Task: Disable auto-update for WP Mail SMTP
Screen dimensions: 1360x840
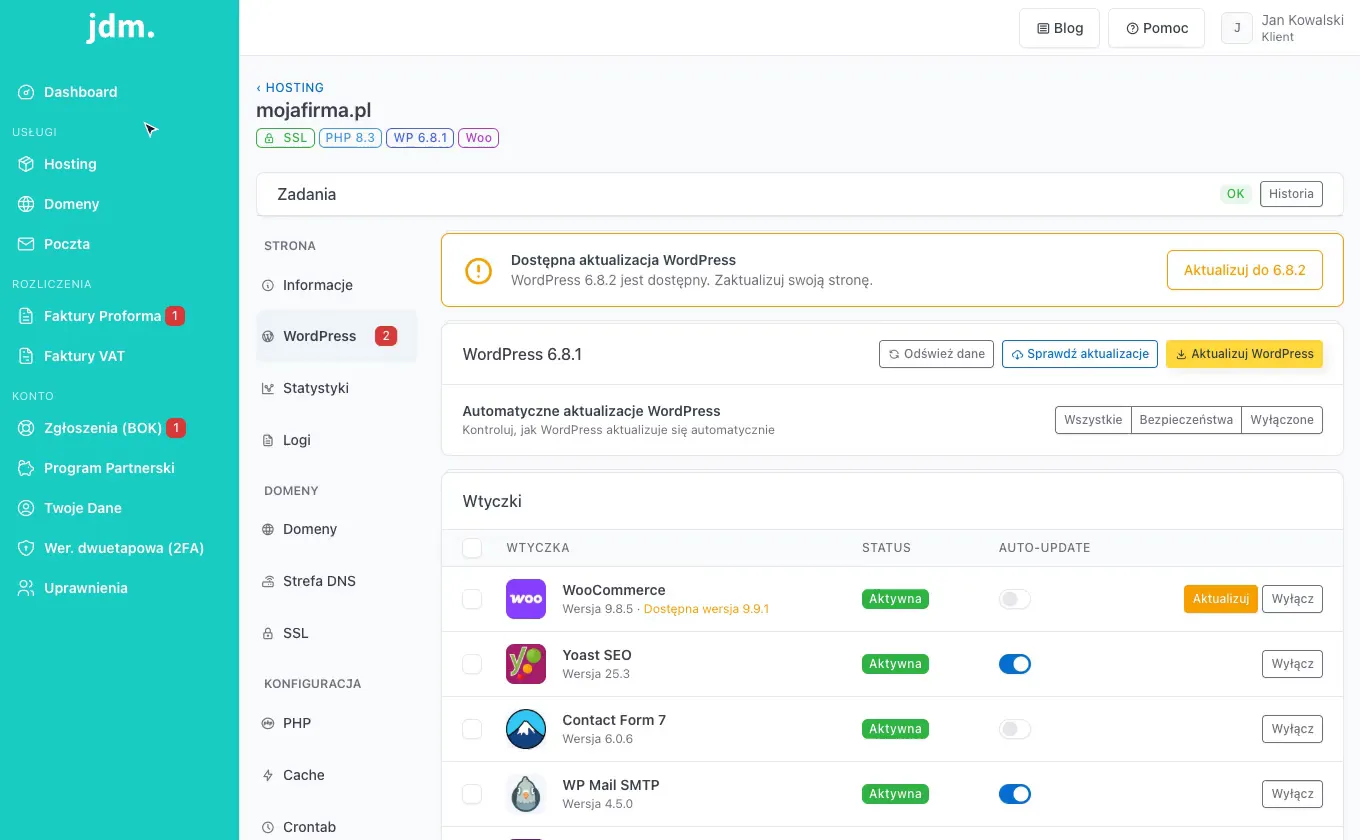Action: (x=1015, y=794)
